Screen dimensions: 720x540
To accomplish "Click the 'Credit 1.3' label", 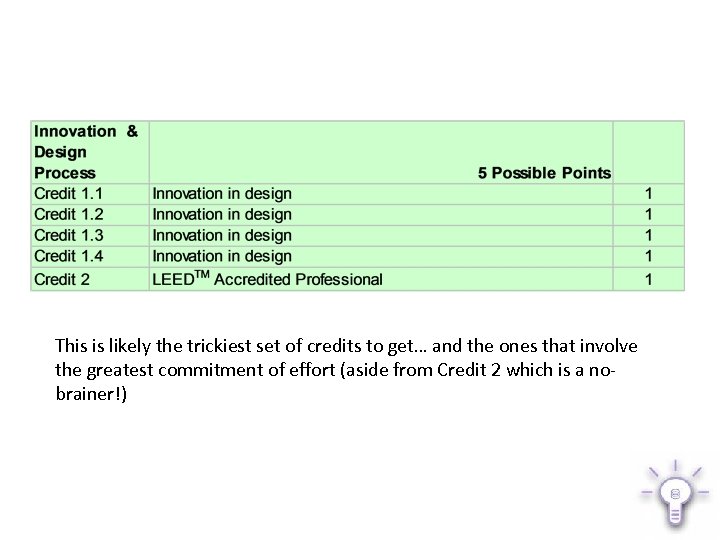I will coord(69,235).
